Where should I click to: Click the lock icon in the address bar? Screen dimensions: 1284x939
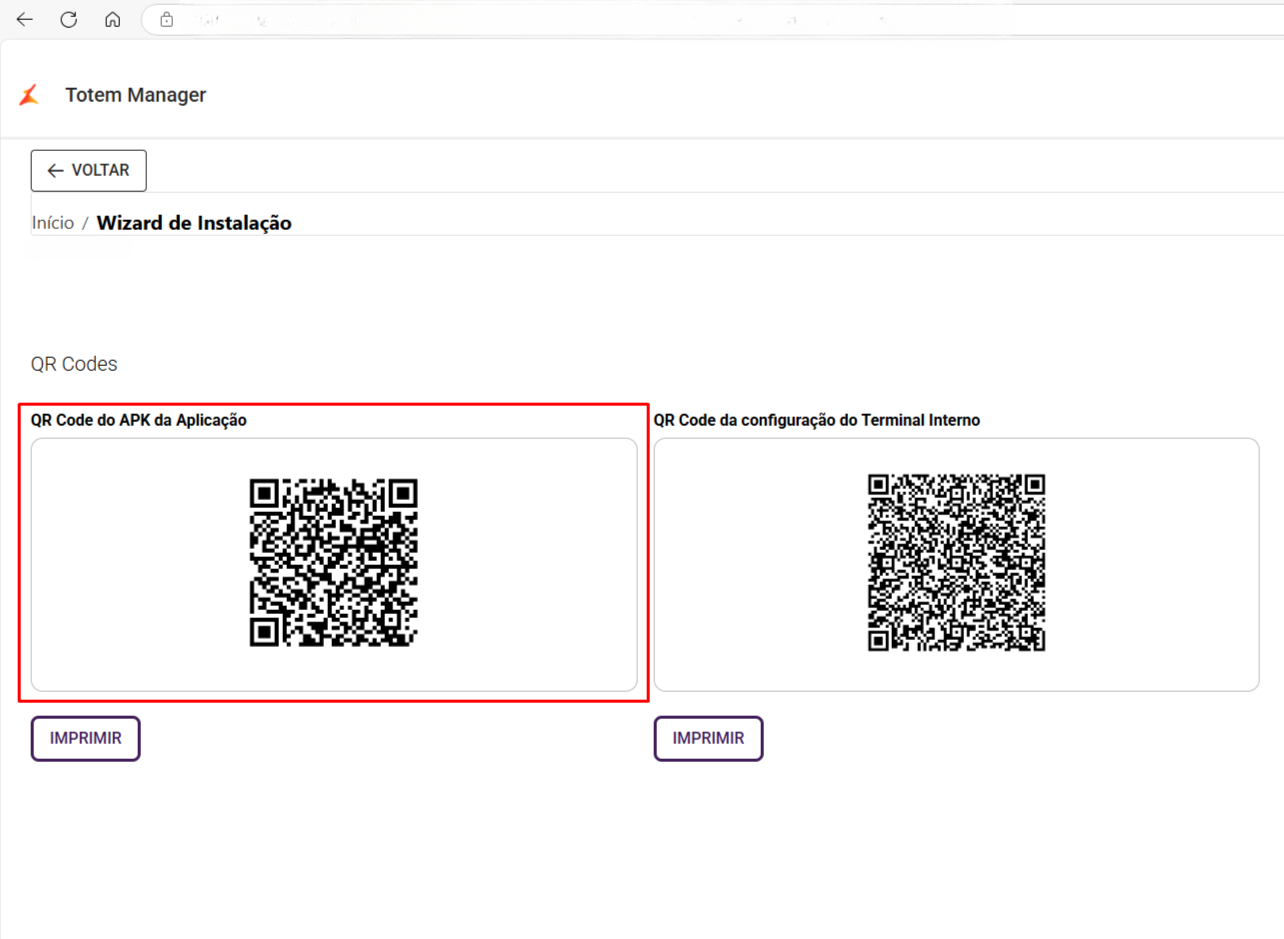167,19
